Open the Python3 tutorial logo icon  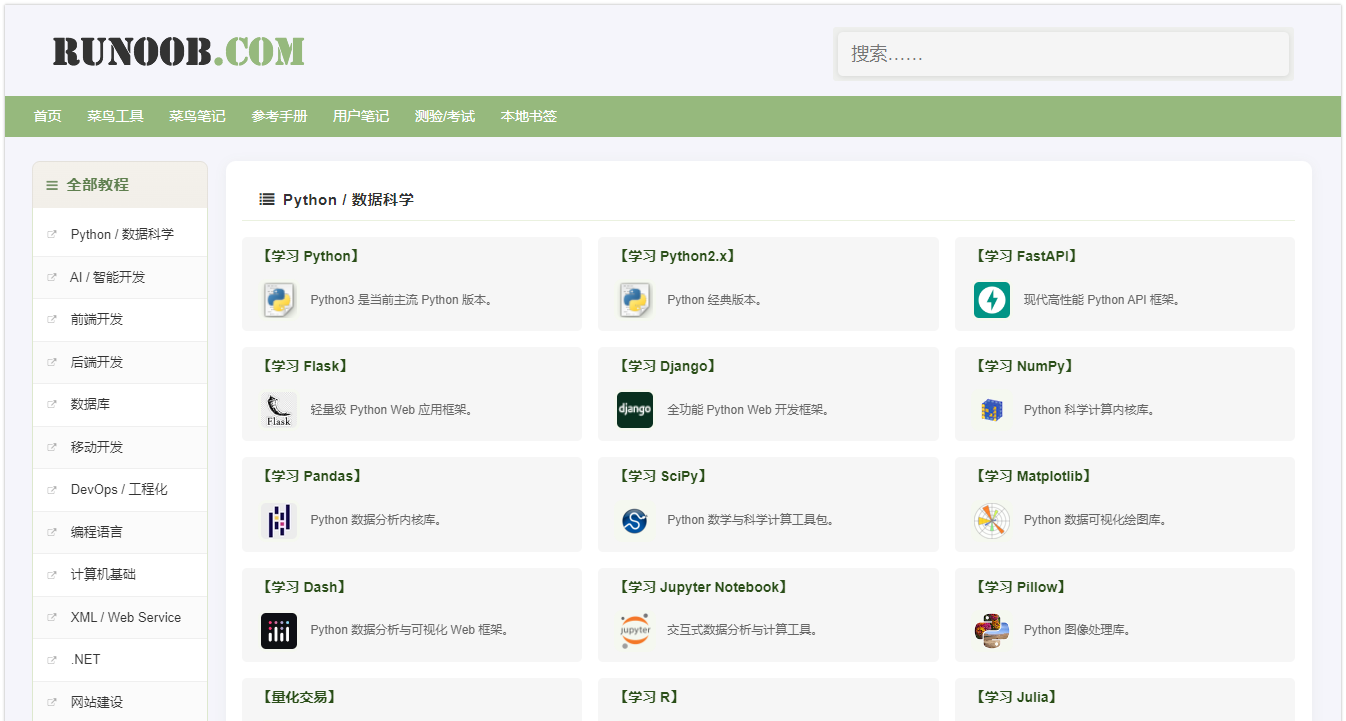pyautogui.click(x=279, y=300)
